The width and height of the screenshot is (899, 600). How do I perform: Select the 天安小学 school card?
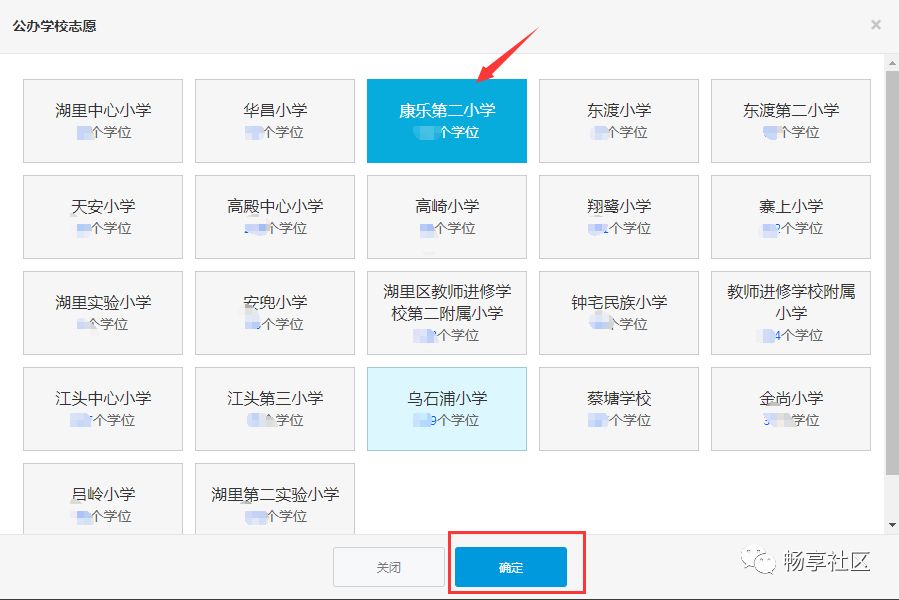[103, 217]
